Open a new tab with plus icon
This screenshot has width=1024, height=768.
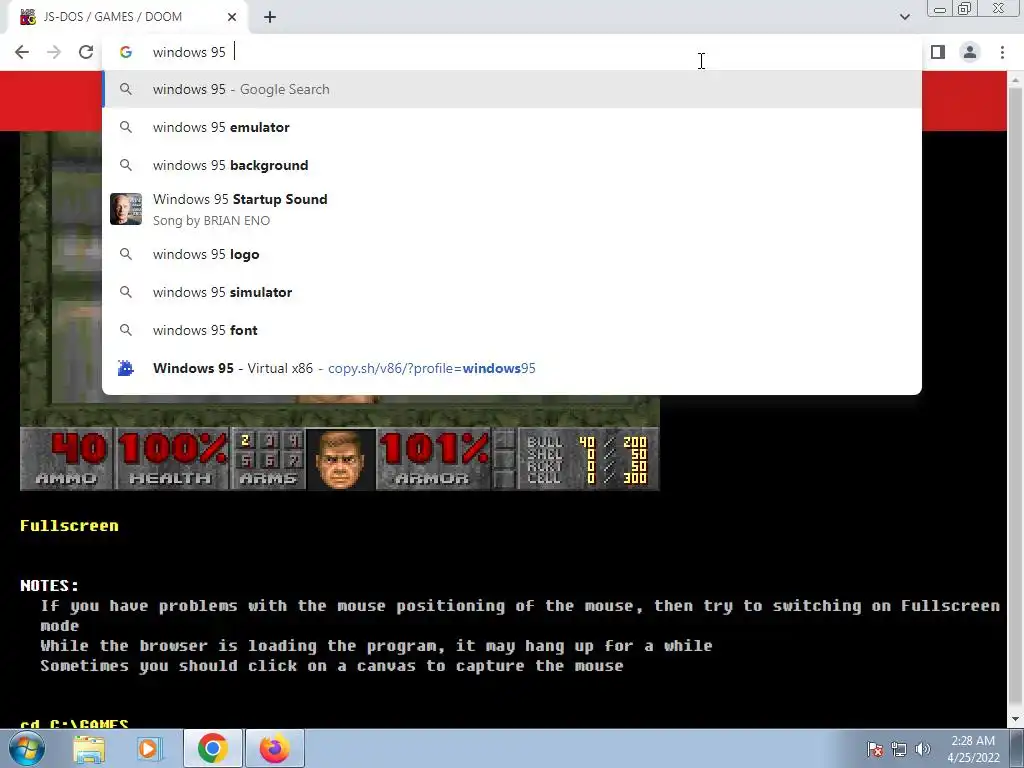coord(270,17)
